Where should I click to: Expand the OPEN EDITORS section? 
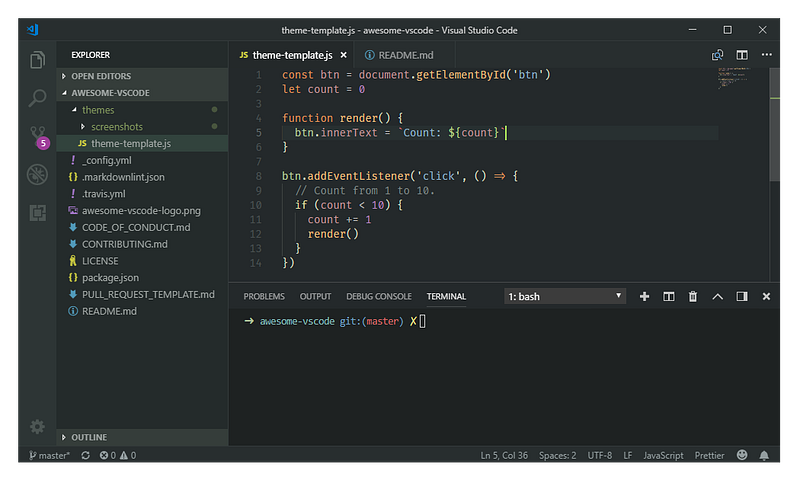coord(142,76)
